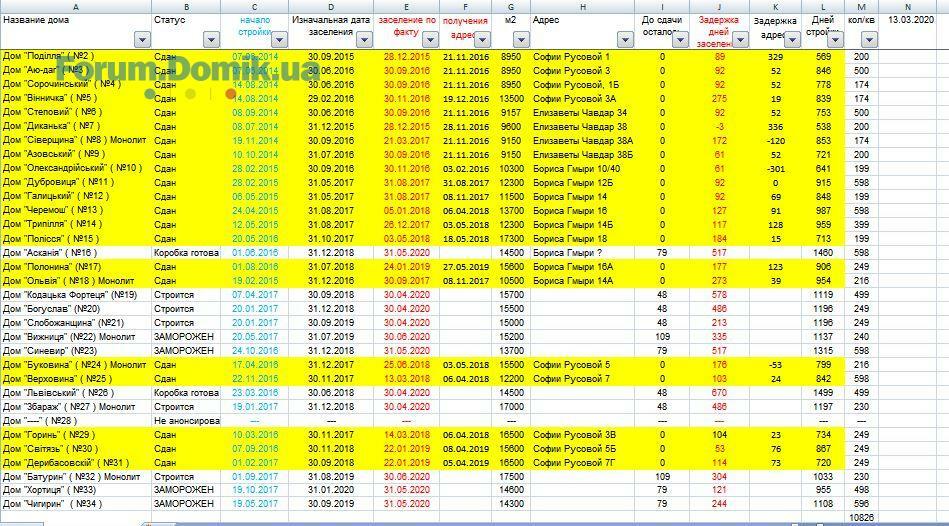Select column N header

coord(908,7)
